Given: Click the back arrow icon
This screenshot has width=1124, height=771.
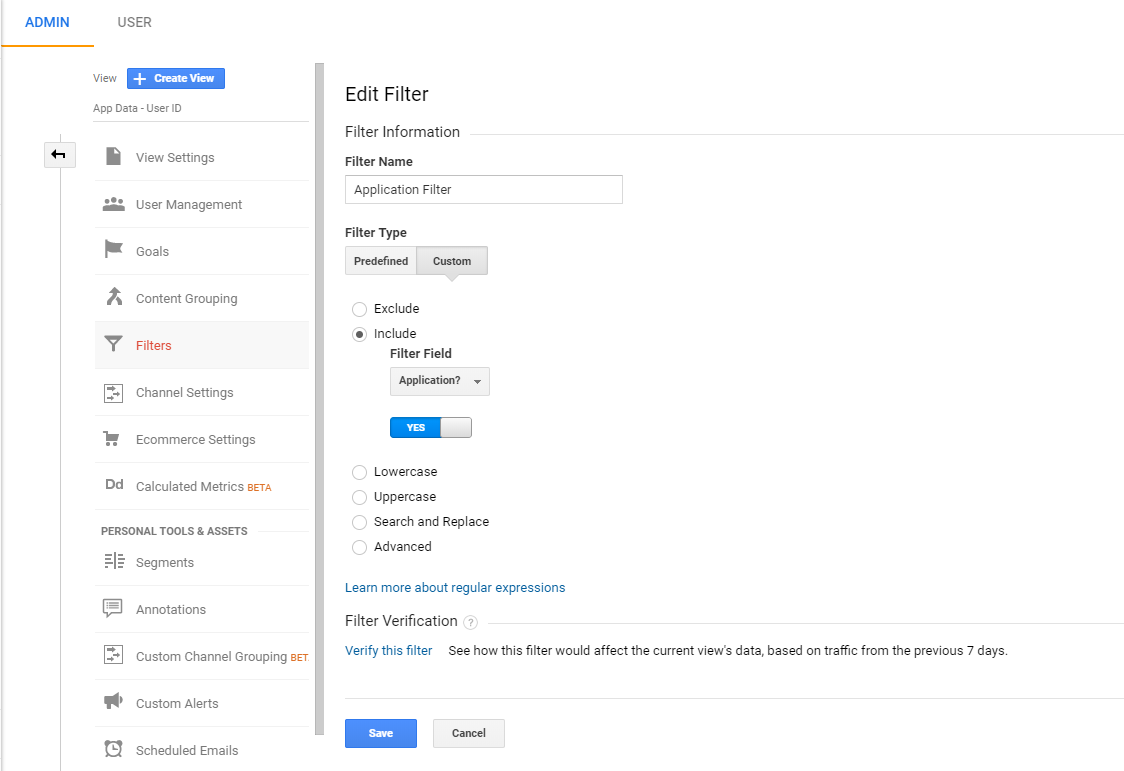Looking at the screenshot, I should click(59, 154).
